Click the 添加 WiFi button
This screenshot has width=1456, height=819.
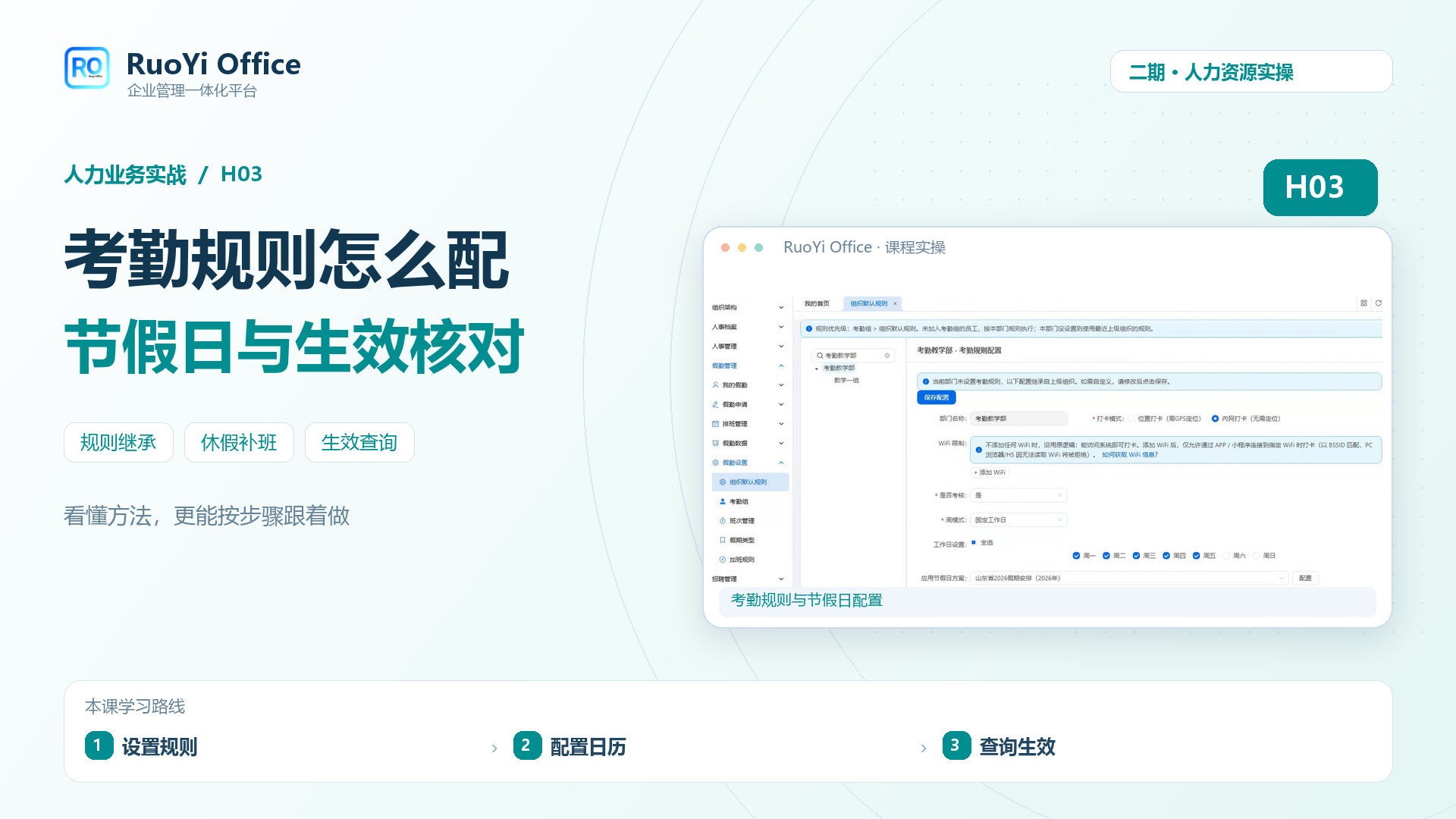point(990,472)
